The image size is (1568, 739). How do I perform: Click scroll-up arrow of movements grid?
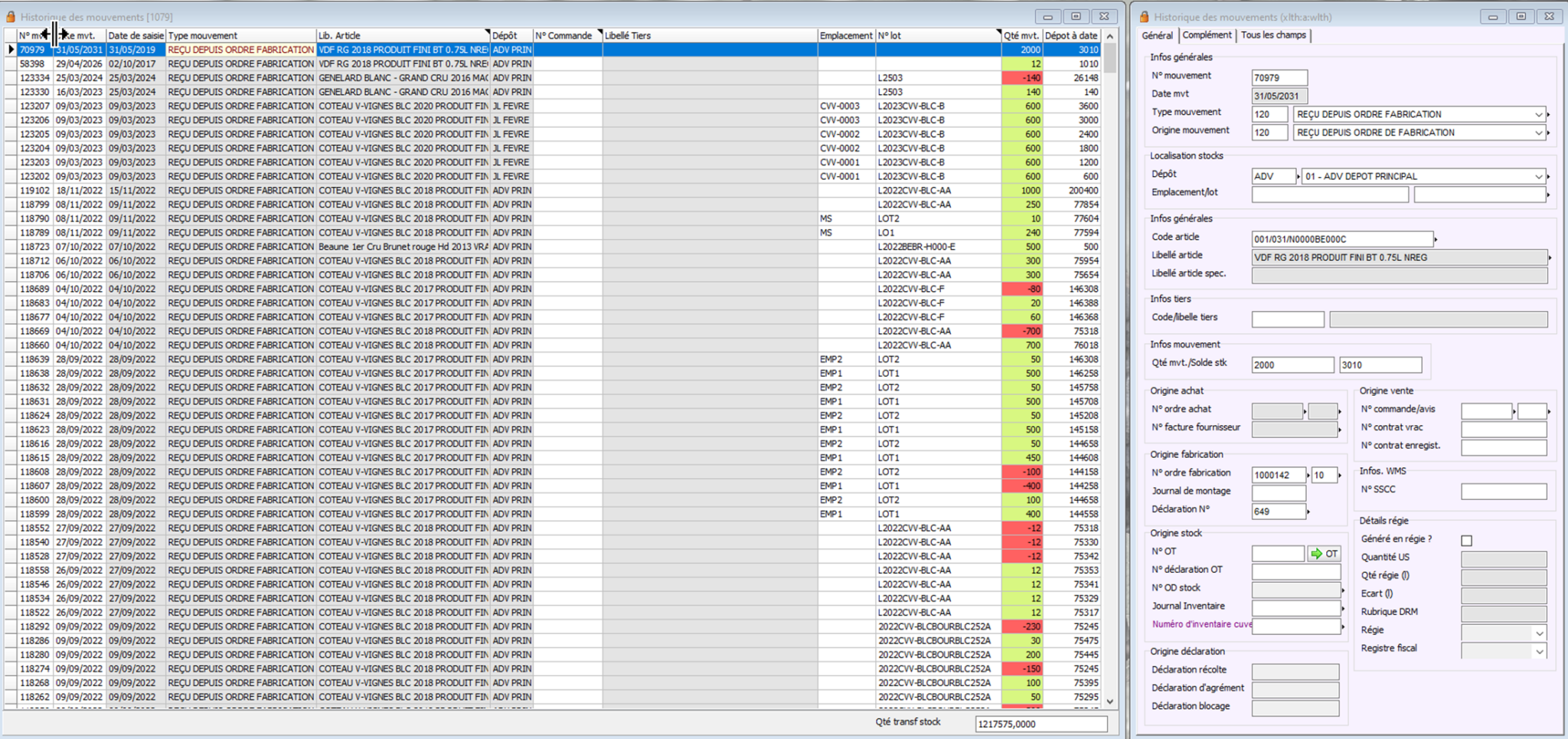coord(1109,36)
